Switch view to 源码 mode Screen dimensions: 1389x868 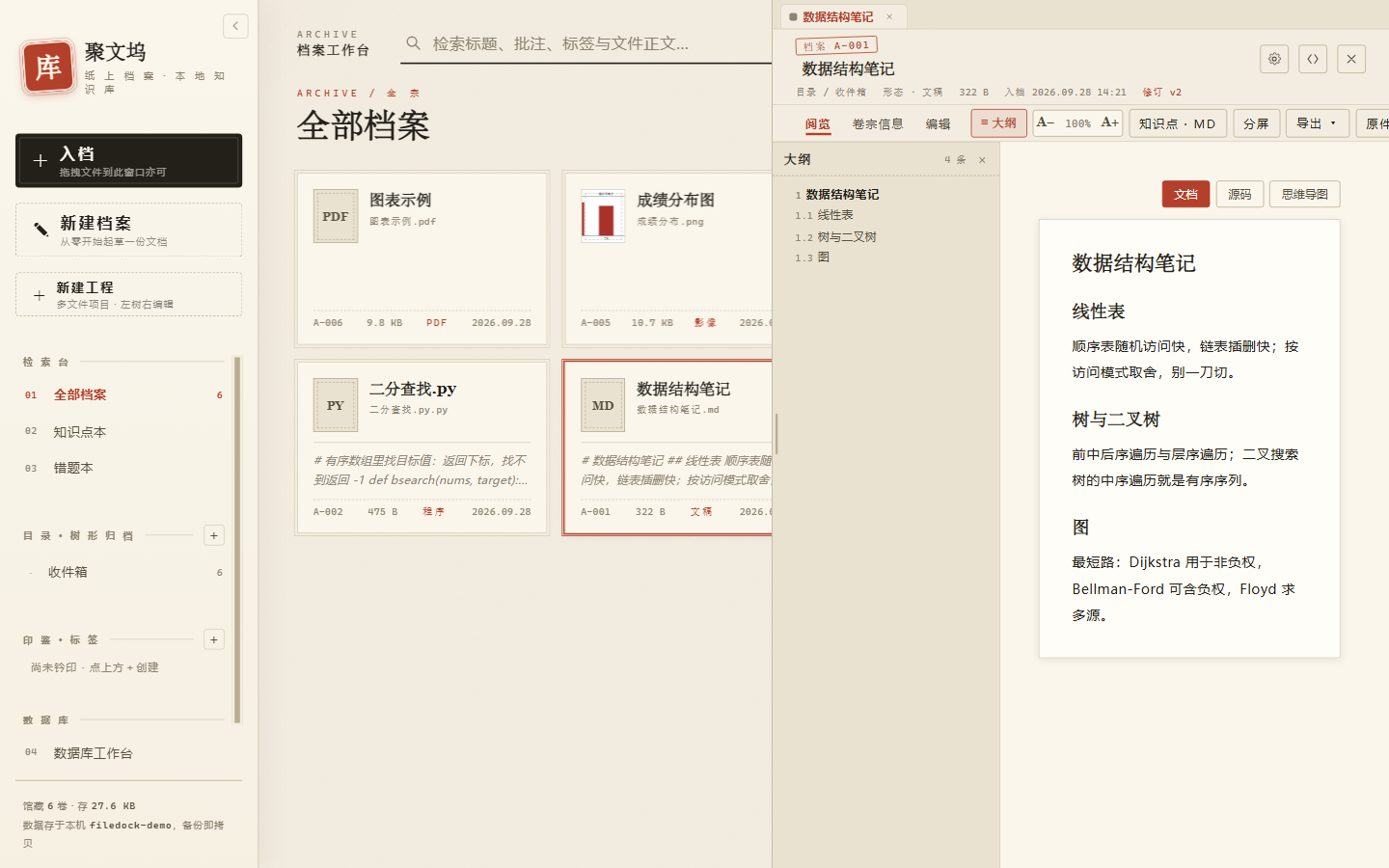click(1239, 194)
